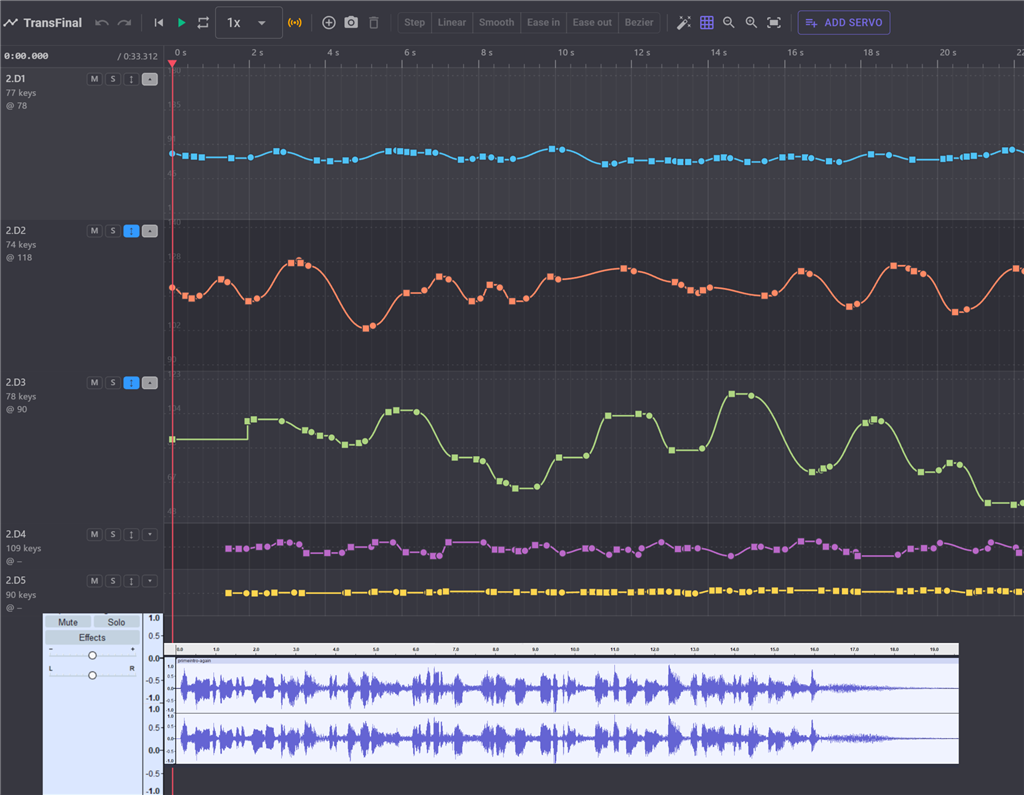Viewport: 1024px width, 795px height.
Task: Click the 2.D5 track name
Action: coord(16,580)
